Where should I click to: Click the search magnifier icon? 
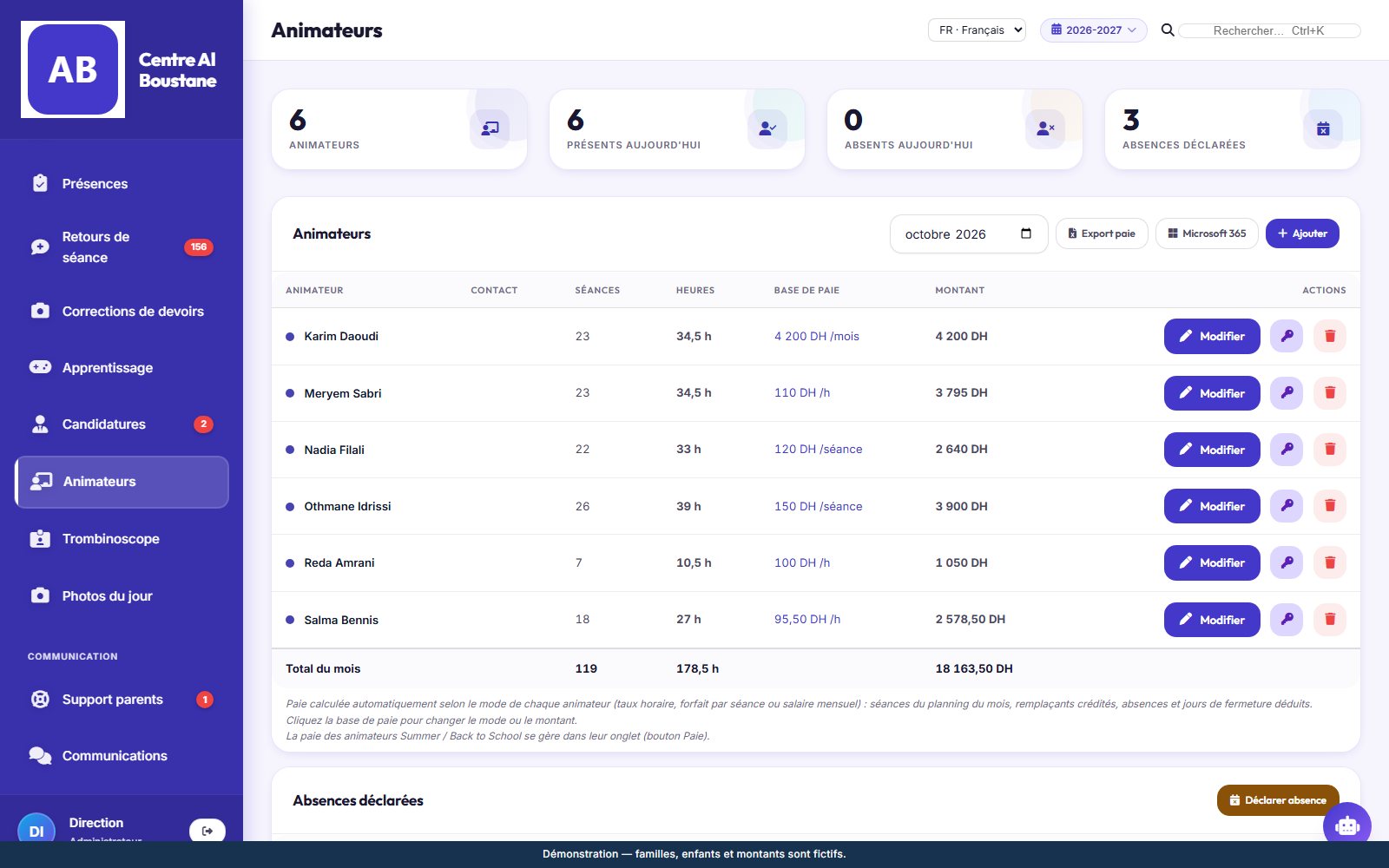[1168, 30]
